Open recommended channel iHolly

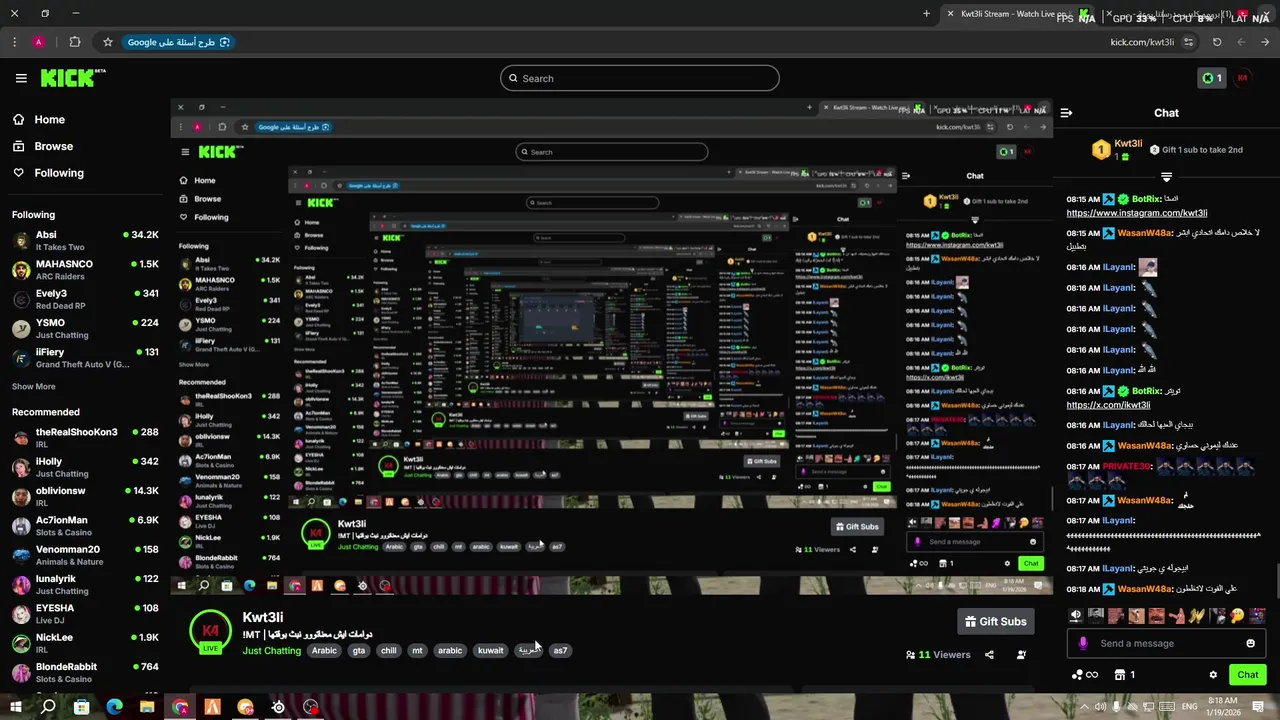(85, 467)
